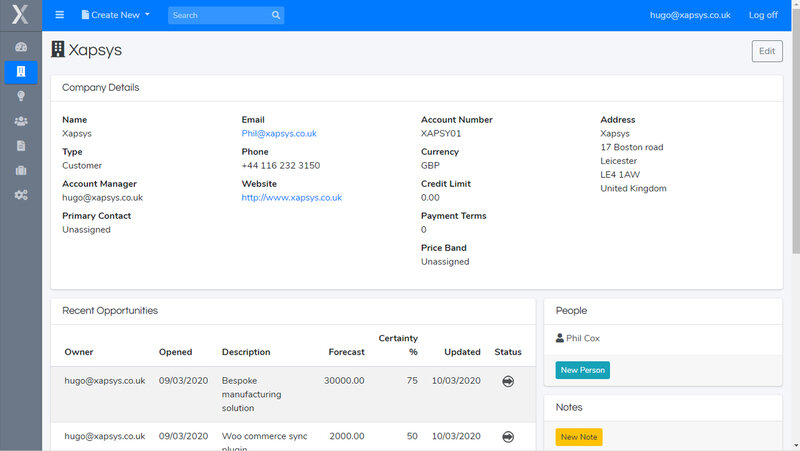
Task: Click the briefcase icon in sidebar
Action: coord(21,170)
